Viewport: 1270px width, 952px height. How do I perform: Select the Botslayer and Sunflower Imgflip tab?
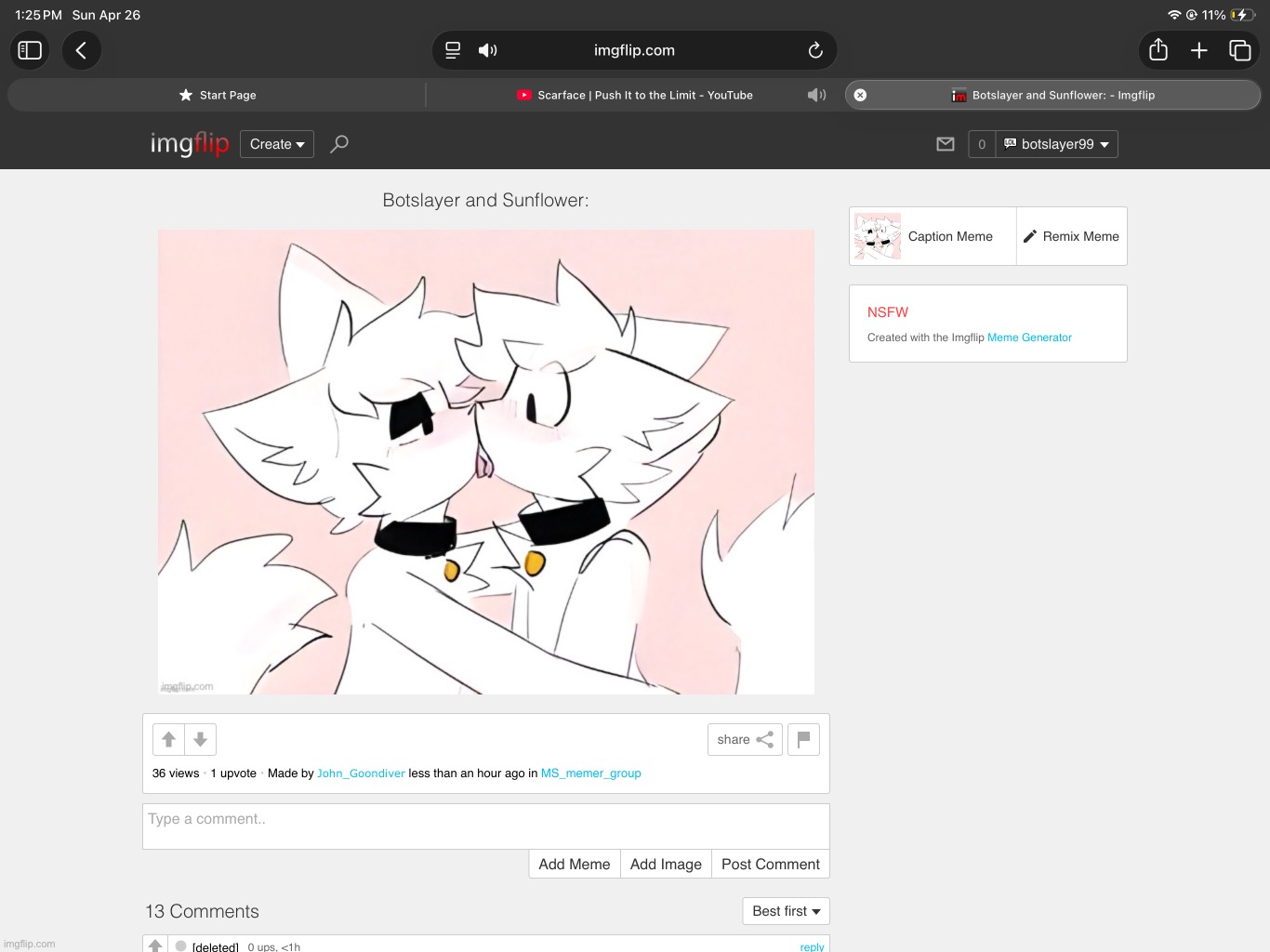(1052, 95)
